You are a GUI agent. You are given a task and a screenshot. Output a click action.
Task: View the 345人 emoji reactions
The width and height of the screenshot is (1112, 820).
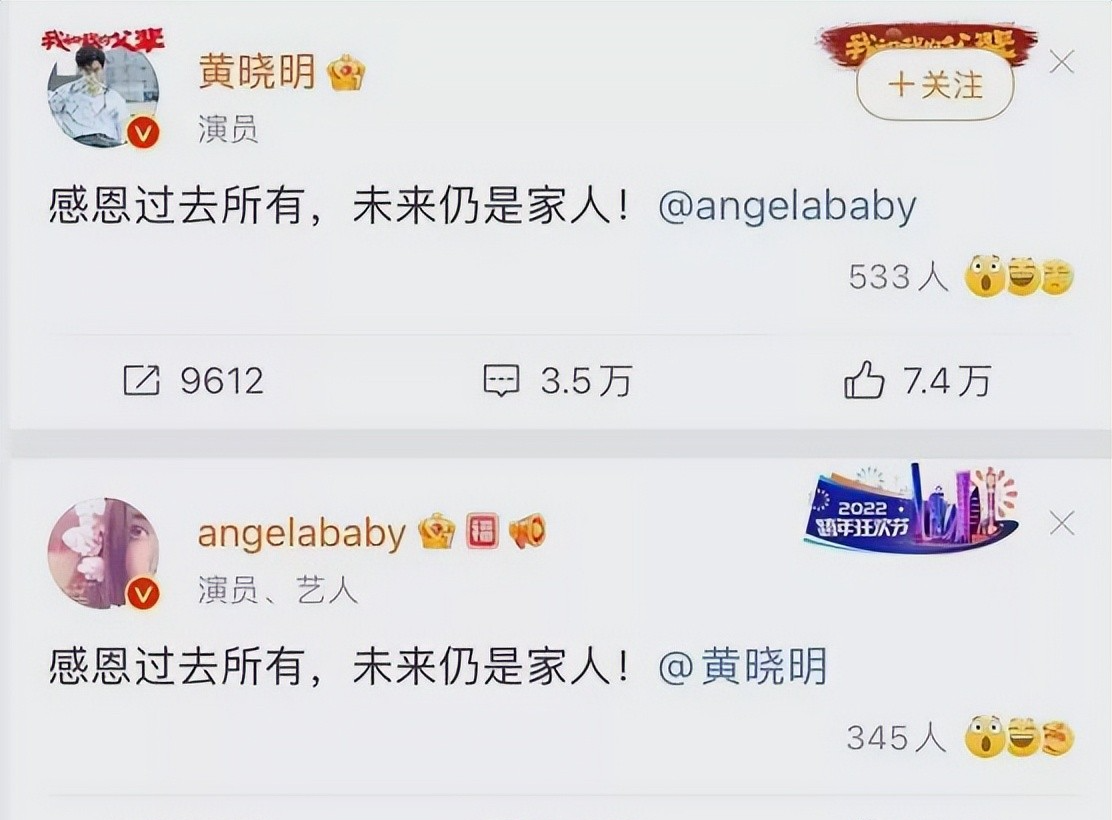click(x=961, y=738)
